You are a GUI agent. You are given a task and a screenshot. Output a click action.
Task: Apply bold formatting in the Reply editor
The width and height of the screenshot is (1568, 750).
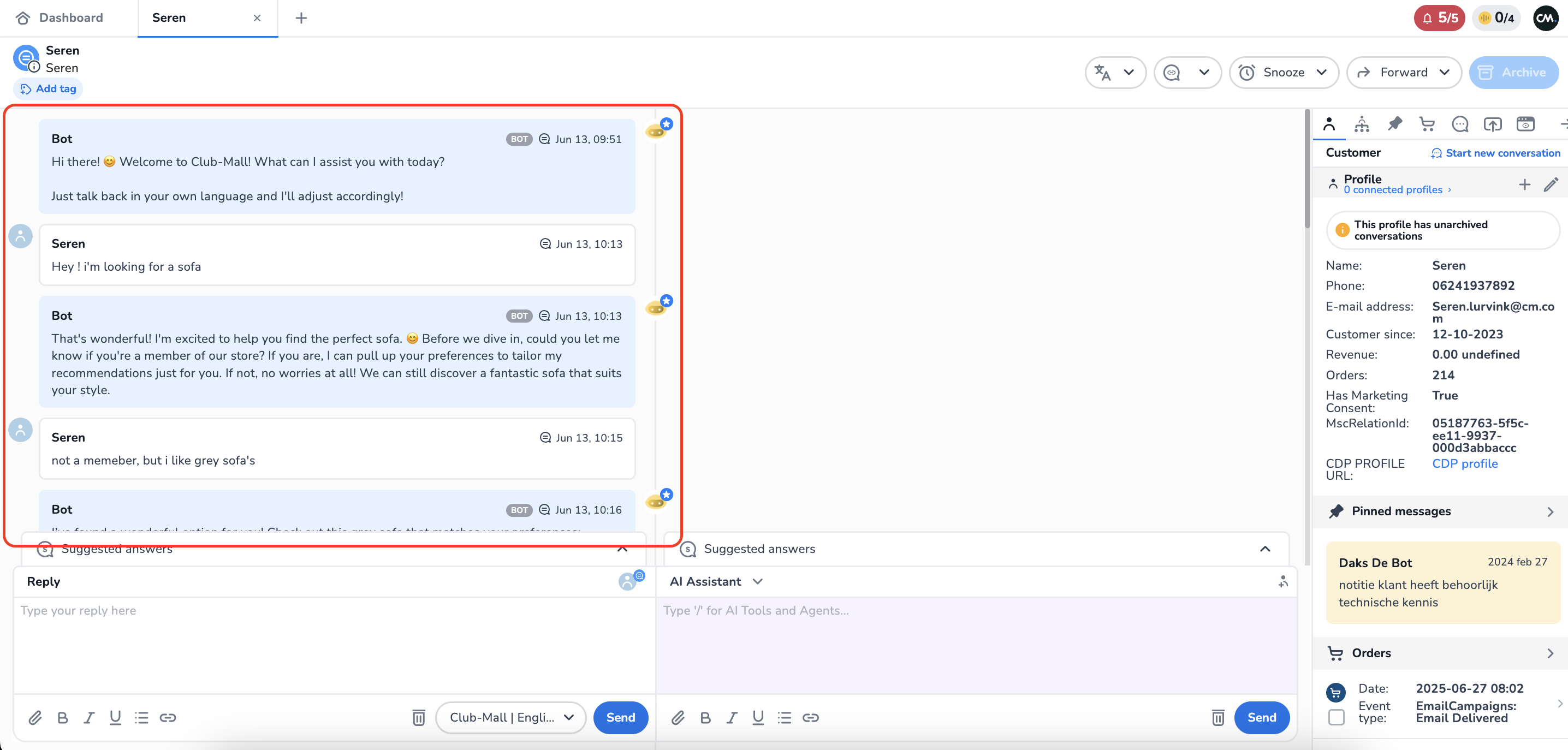click(62, 718)
